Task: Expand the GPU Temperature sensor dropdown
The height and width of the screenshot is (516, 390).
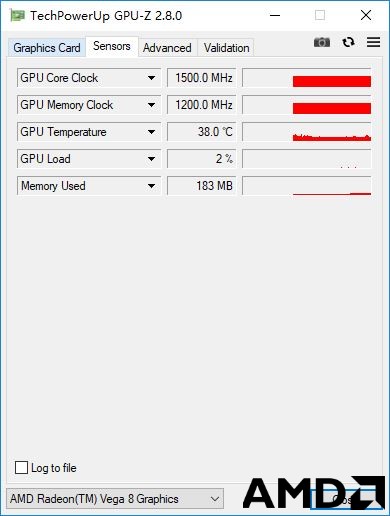Action: [151, 132]
